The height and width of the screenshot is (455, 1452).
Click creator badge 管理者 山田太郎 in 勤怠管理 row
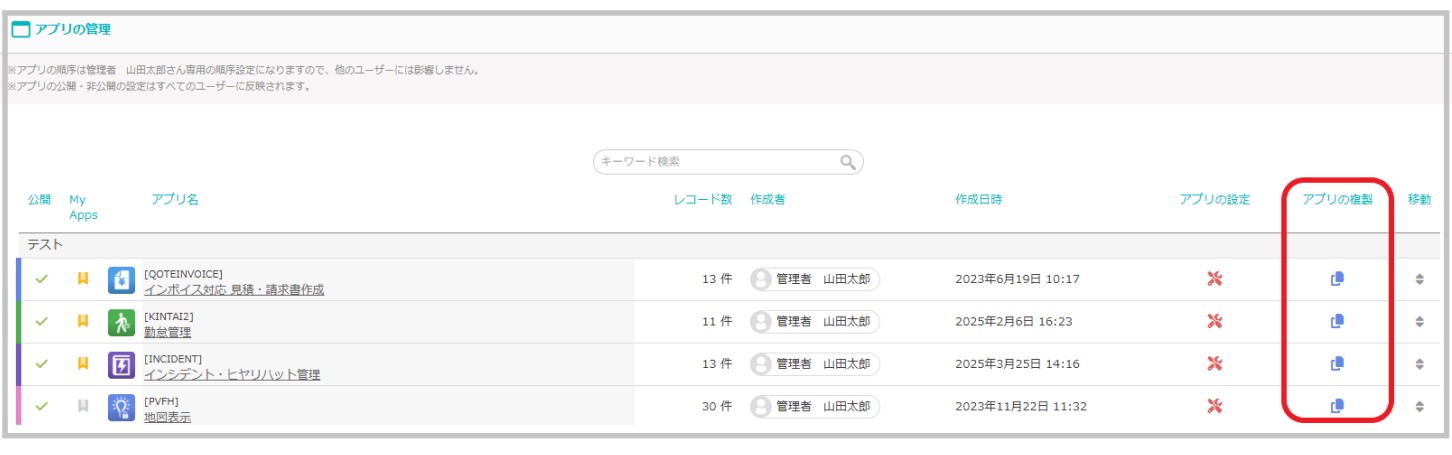[815, 322]
